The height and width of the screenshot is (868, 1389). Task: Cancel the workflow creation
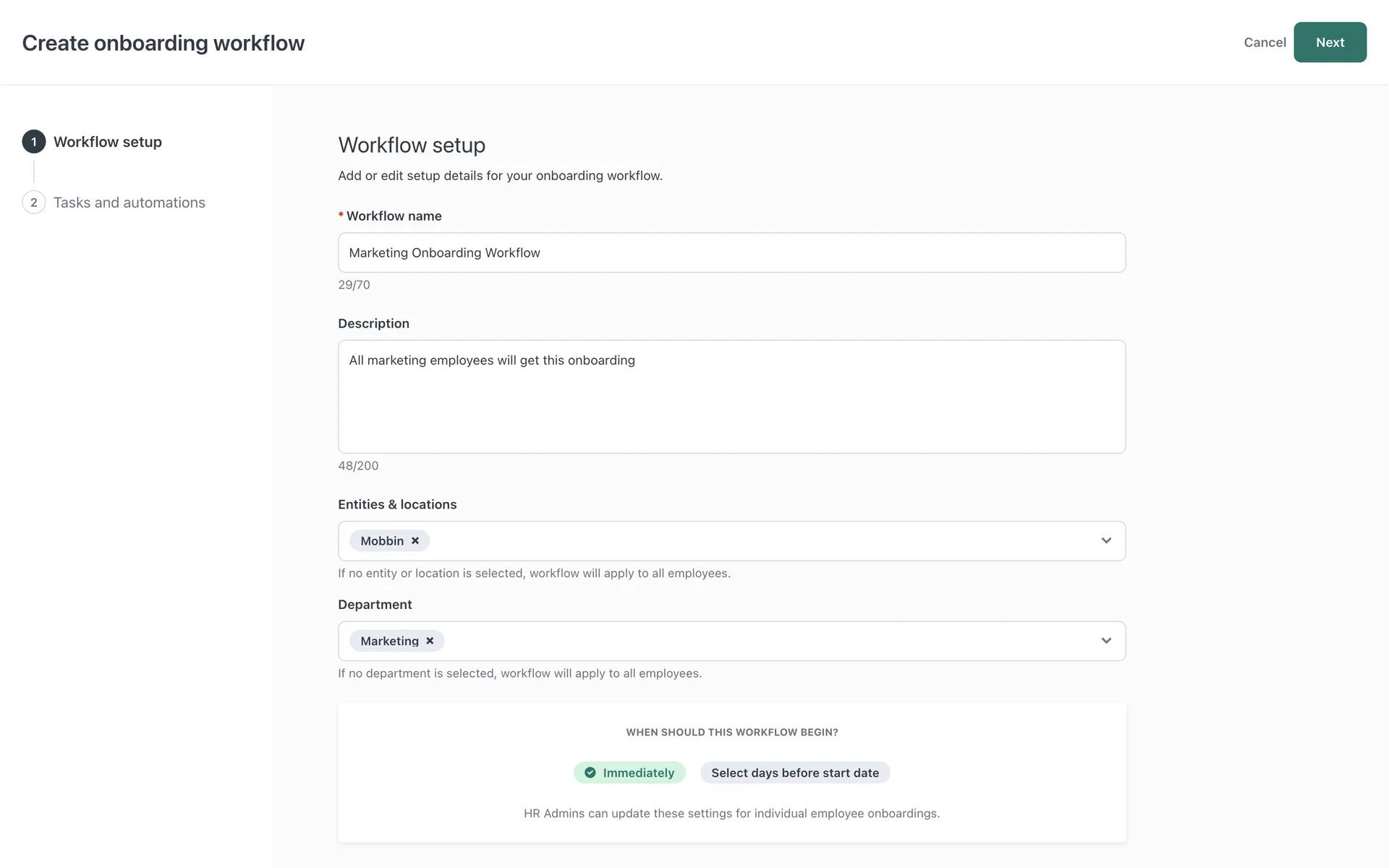coord(1264,43)
